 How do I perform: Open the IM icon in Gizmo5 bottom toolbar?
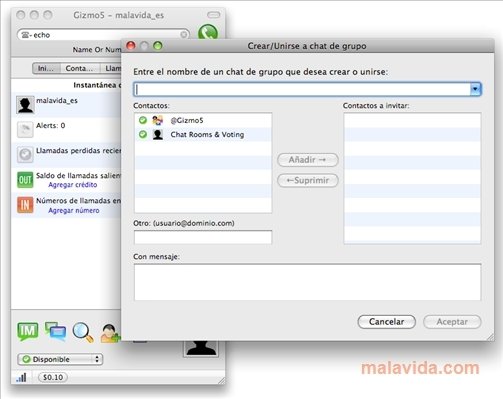[28, 331]
